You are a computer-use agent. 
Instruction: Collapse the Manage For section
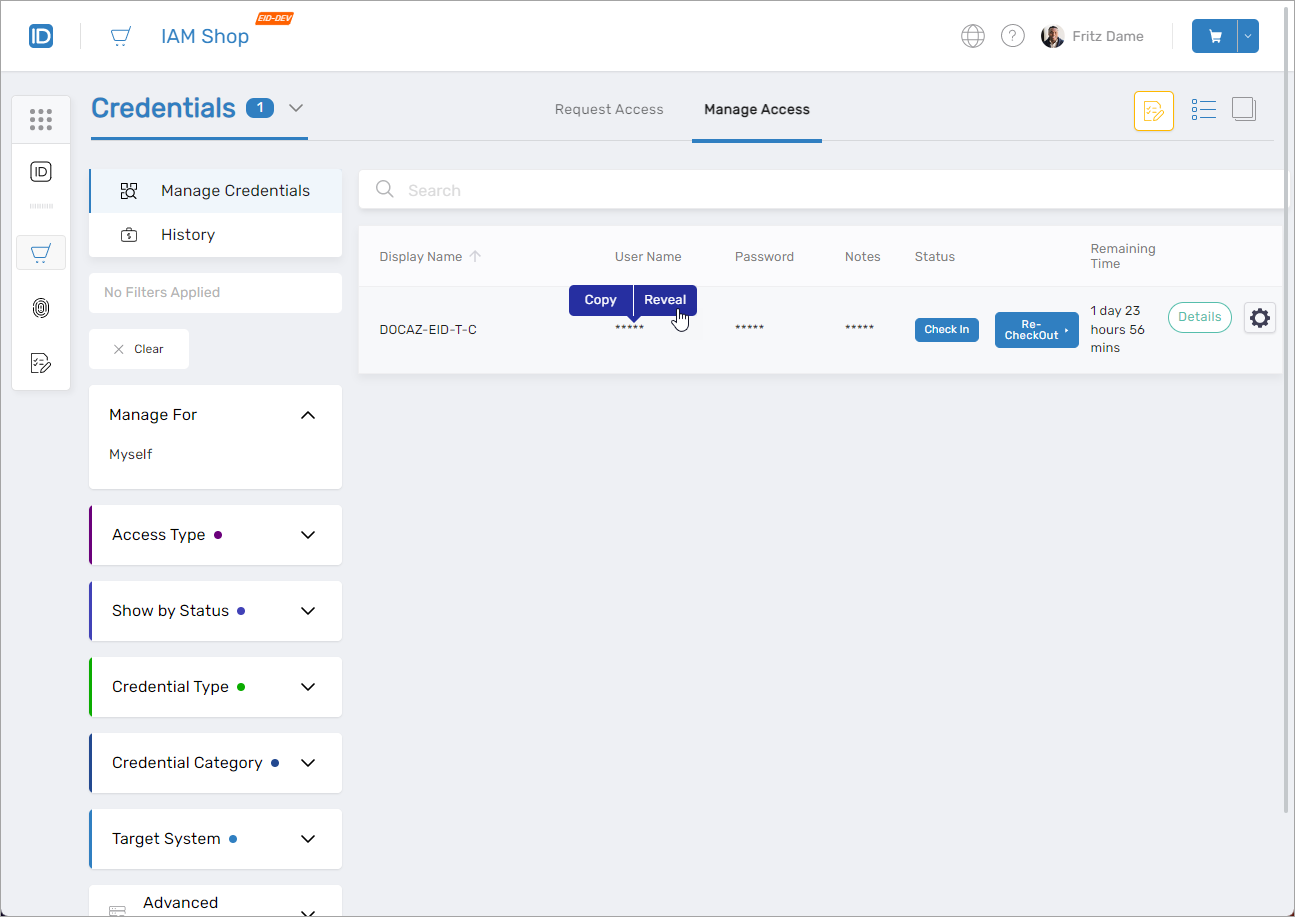[308, 415]
